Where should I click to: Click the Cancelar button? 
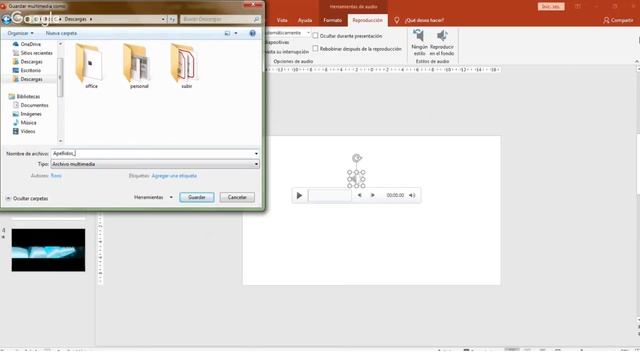[237, 197]
